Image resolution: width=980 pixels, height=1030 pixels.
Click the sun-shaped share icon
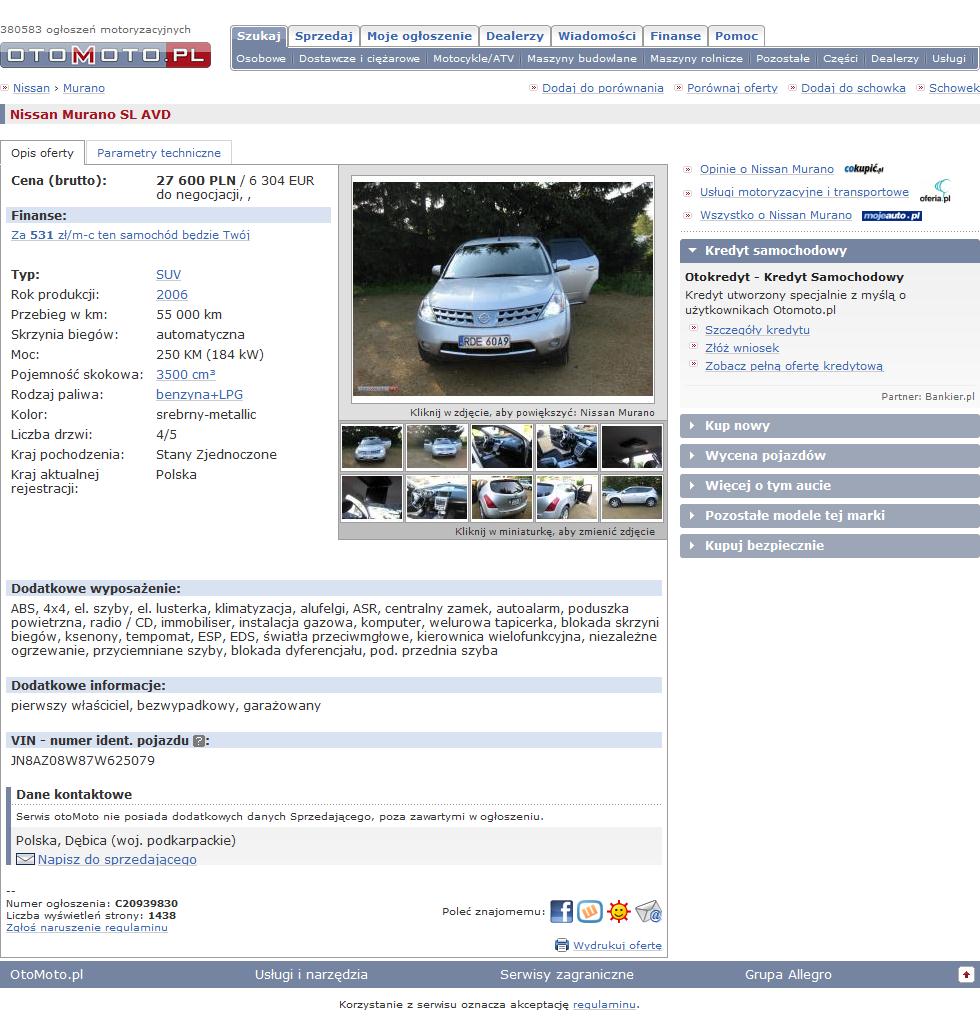pyautogui.click(x=619, y=911)
